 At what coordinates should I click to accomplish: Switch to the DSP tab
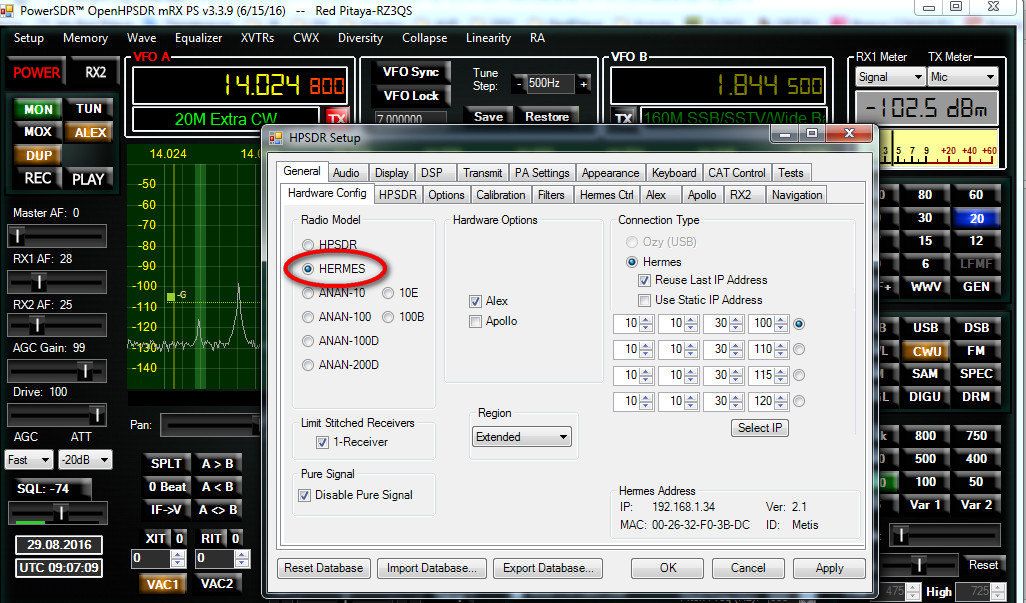[x=432, y=173]
